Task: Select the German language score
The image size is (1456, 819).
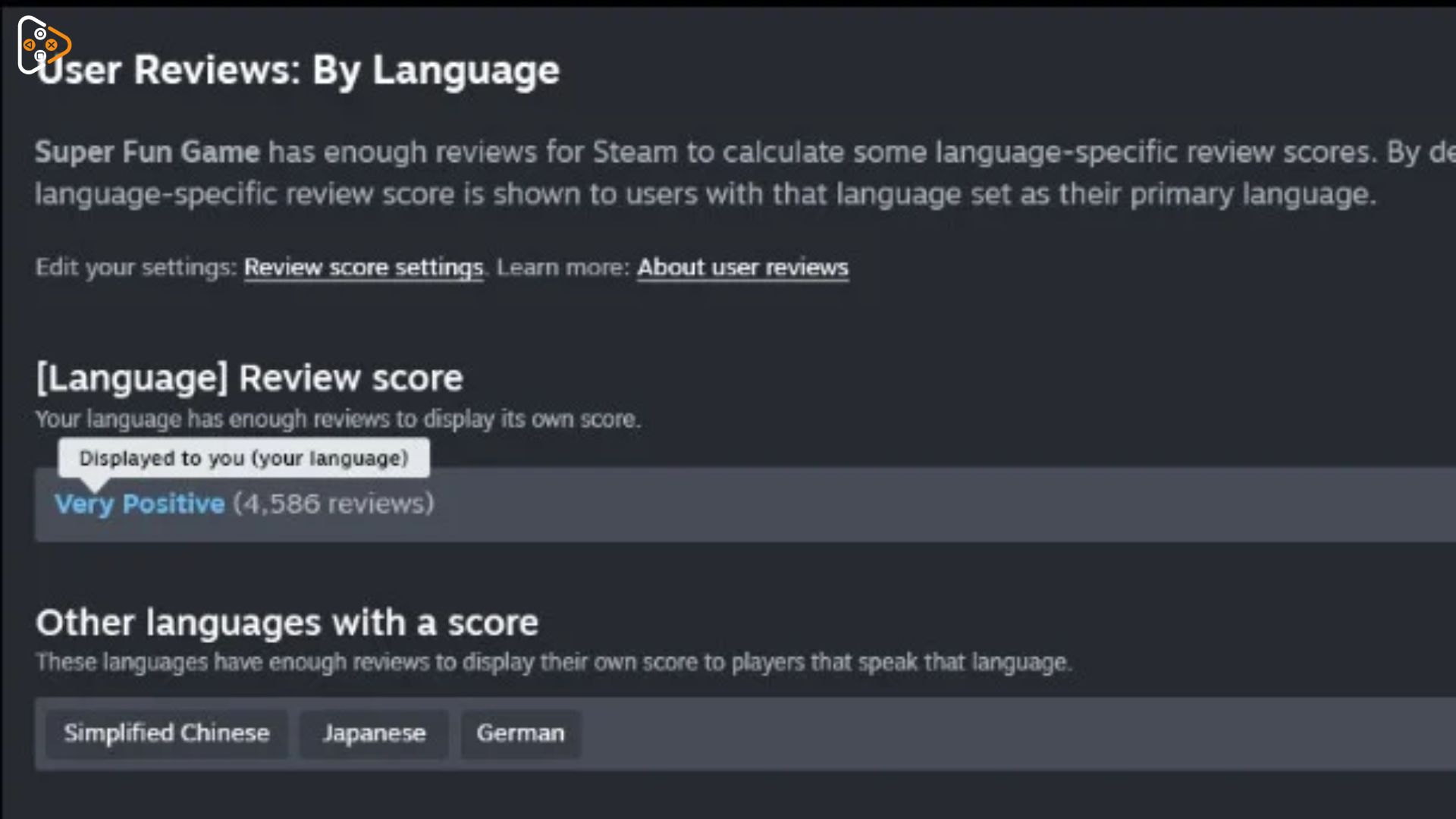Action: [x=520, y=733]
